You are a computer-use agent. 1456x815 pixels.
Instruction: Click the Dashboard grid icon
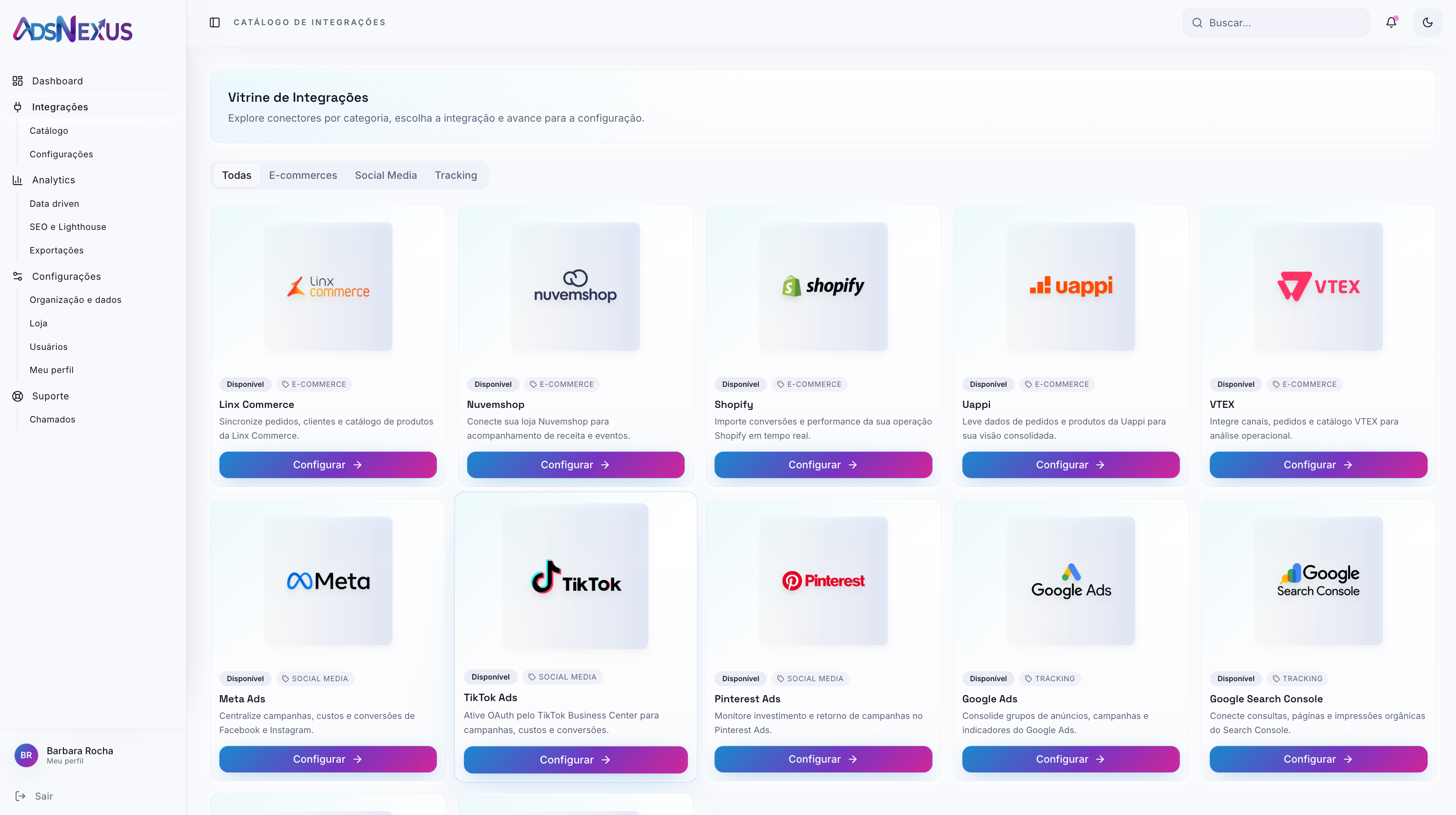[17, 81]
